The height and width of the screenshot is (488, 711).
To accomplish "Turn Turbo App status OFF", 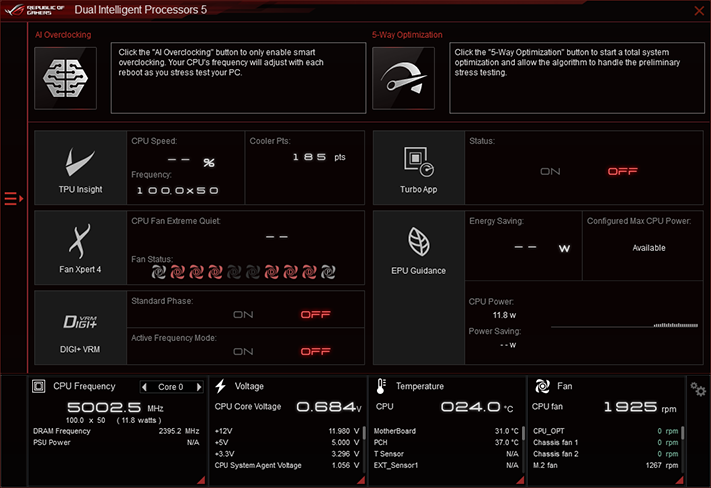I will 623,171.
